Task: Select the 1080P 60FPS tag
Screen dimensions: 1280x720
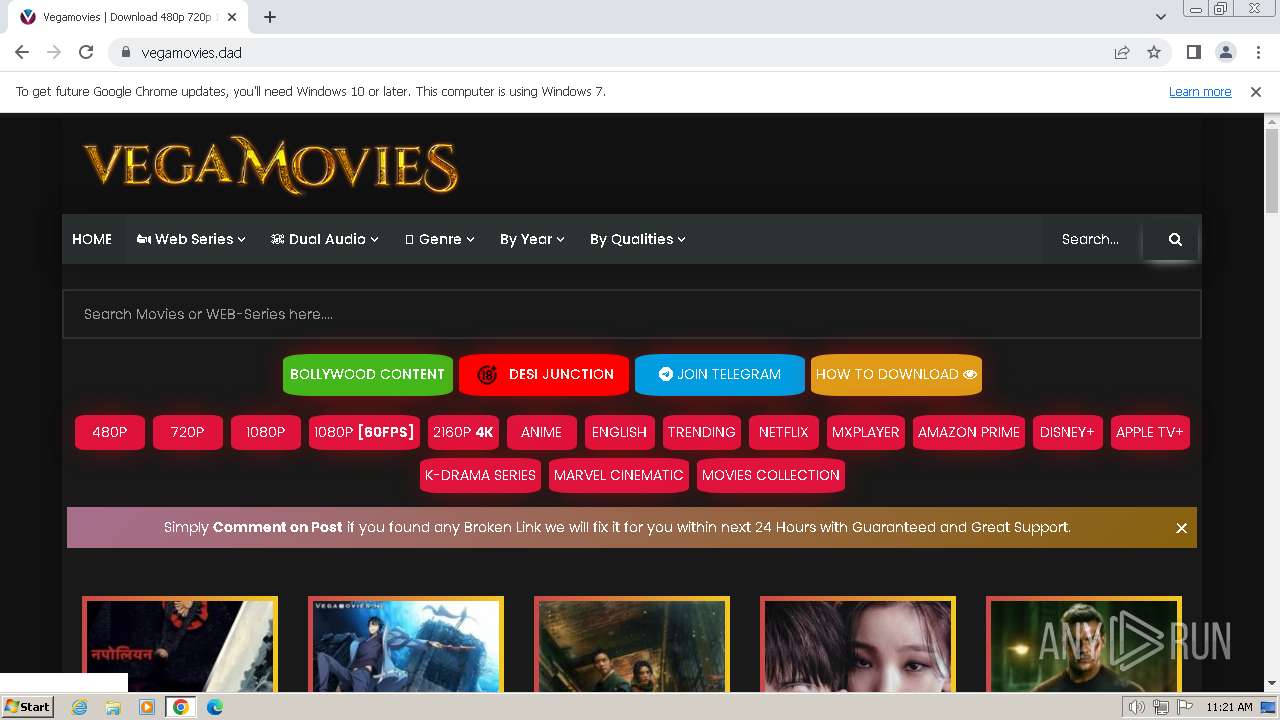Action: click(364, 432)
